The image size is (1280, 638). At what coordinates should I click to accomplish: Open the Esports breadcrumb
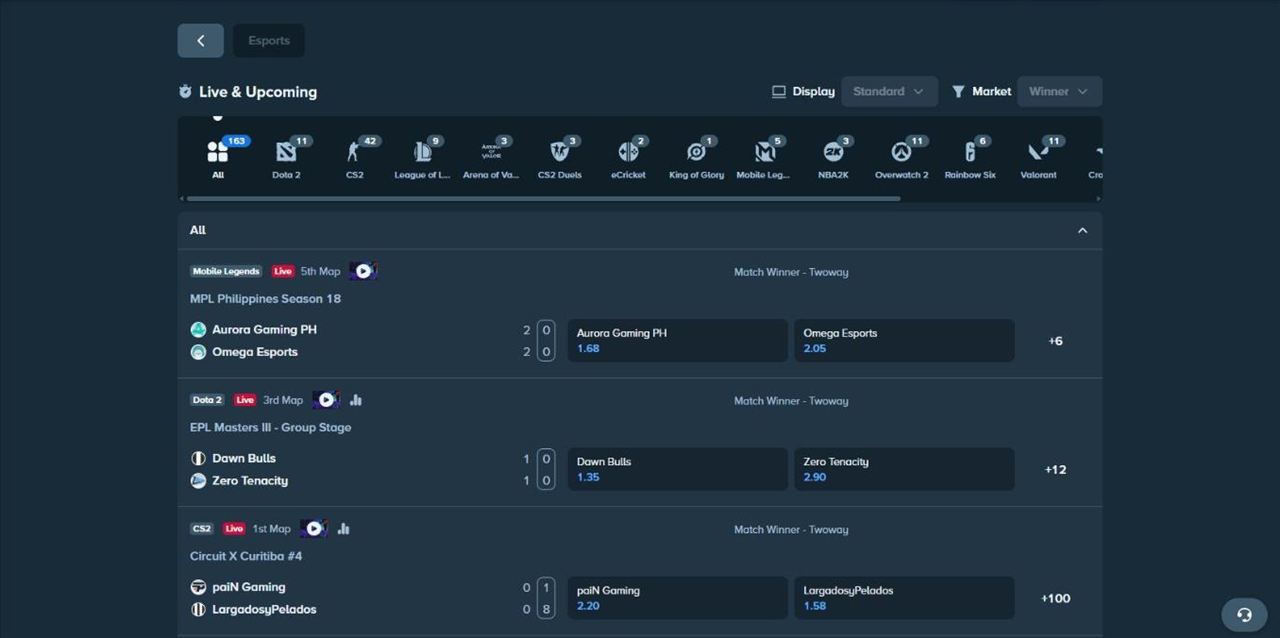click(x=269, y=41)
